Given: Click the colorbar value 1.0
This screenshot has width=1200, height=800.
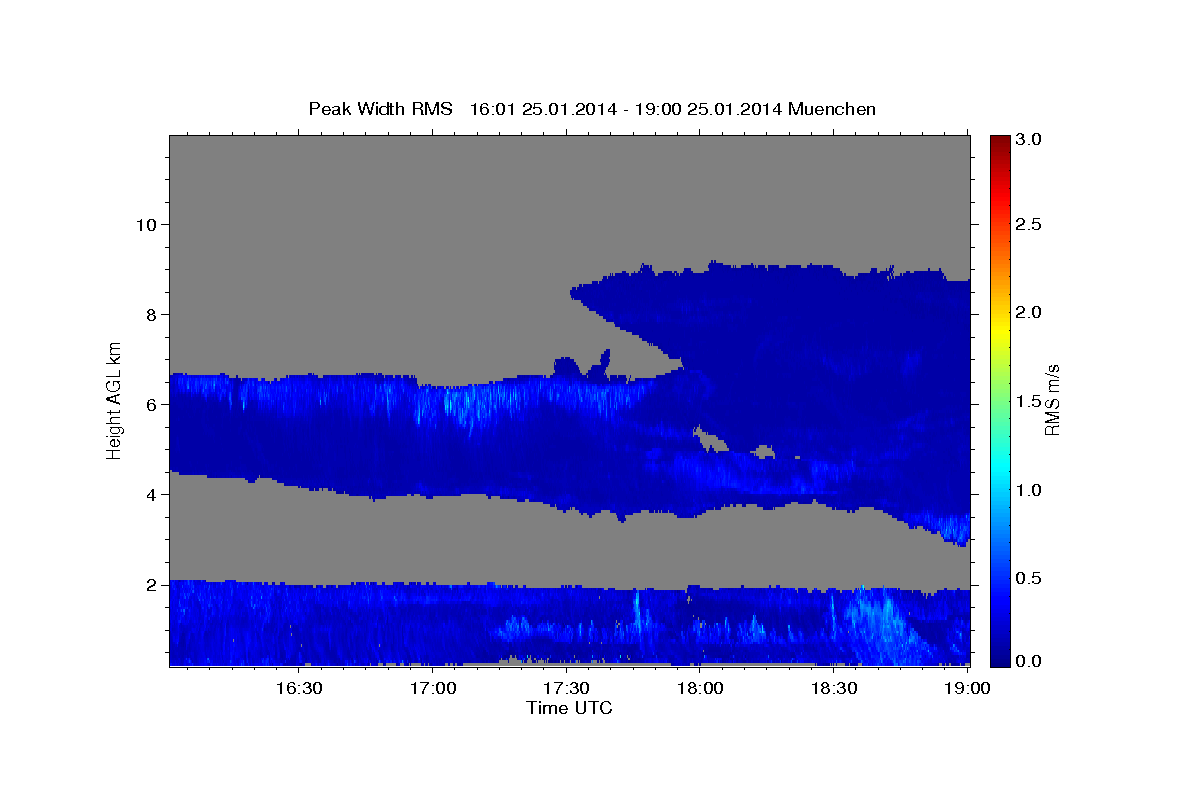Looking at the screenshot, I should click(x=1031, y=490).
